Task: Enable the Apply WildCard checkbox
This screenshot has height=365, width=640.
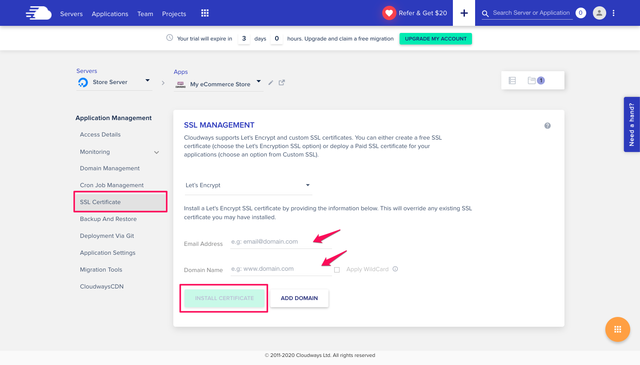Action: (337, 269)
